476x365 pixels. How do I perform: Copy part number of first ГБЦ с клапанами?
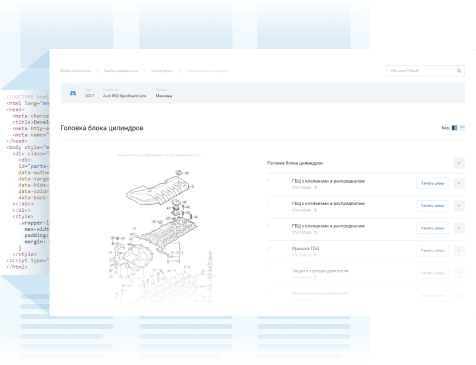pos(315,188)
